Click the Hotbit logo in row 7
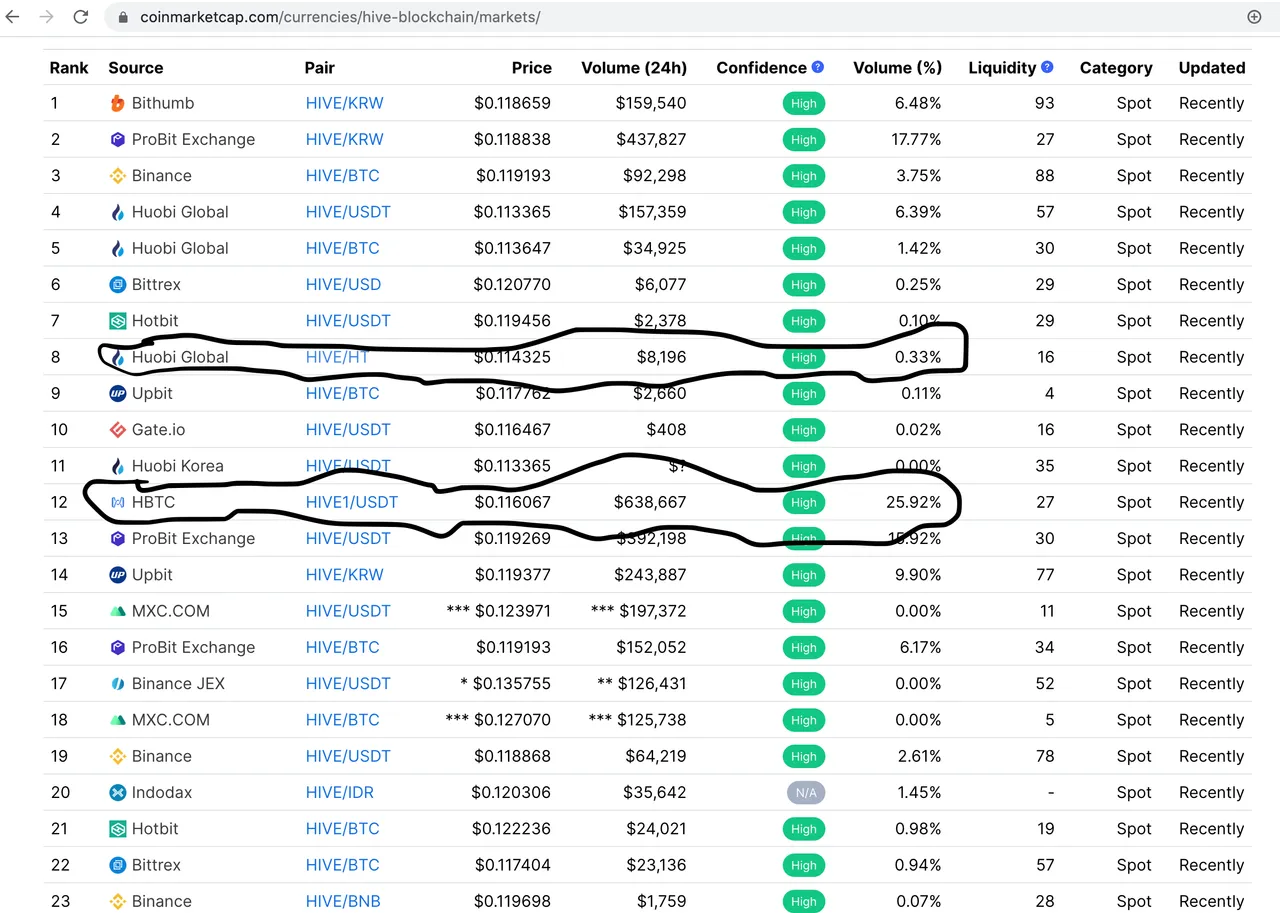This screenshot has height=913, width=1280. pos(117,321)
